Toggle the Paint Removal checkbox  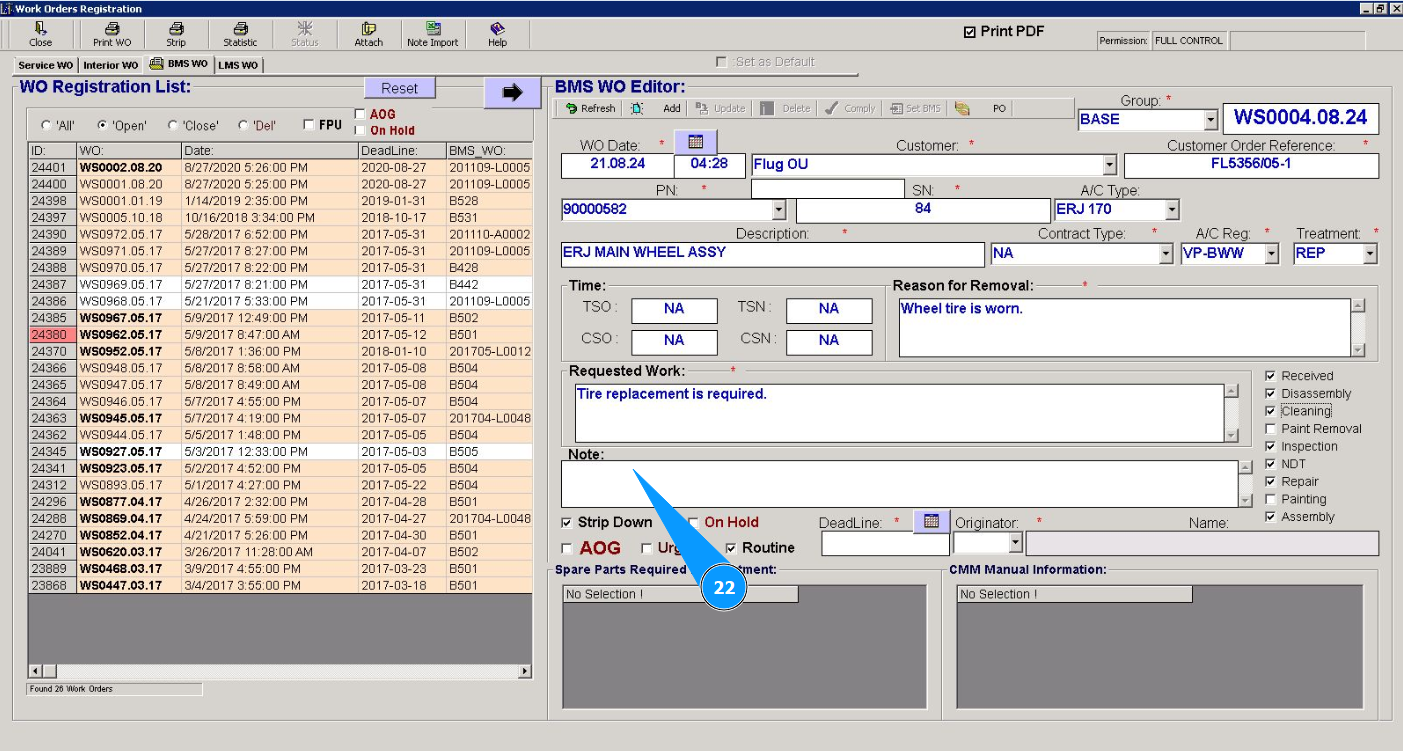click(1271, 429)
